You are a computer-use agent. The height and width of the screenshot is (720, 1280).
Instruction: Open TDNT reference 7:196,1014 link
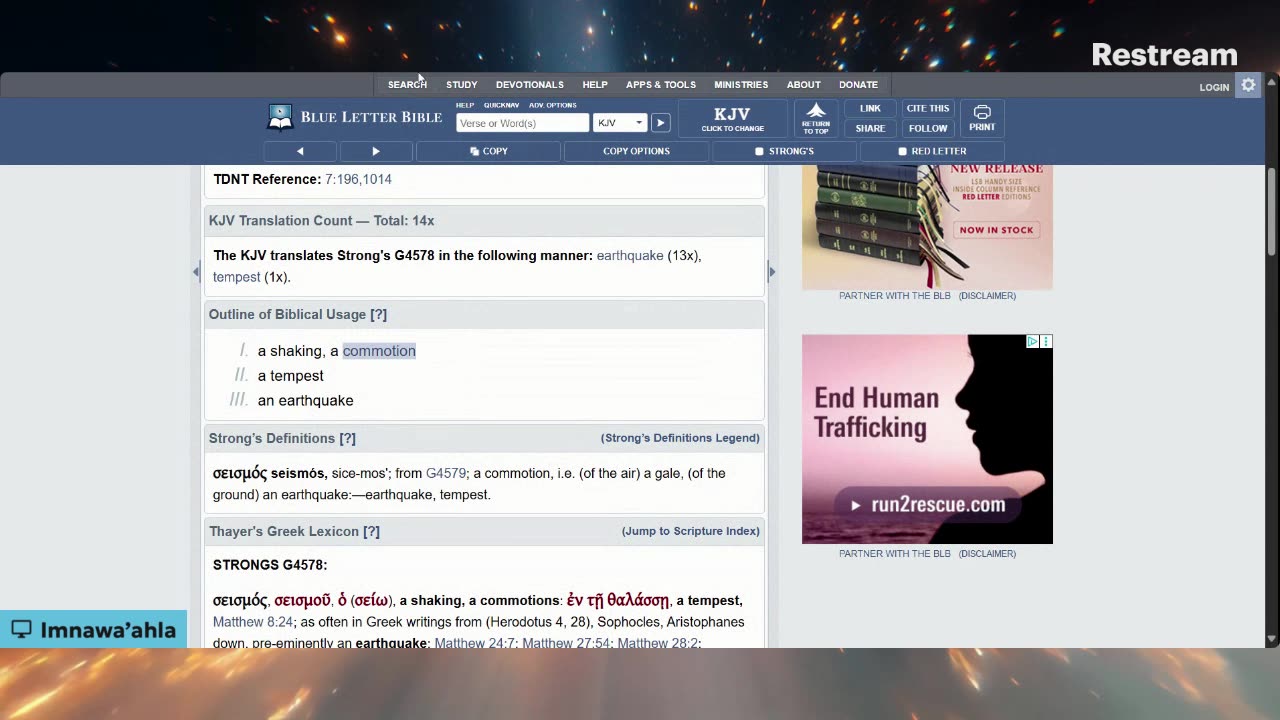358,179
